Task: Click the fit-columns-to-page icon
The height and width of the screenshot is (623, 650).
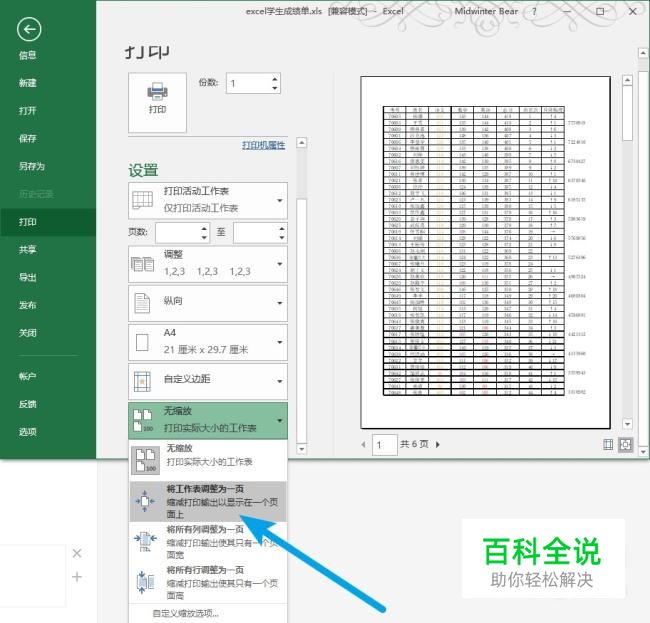Action: tap(145, 541)
